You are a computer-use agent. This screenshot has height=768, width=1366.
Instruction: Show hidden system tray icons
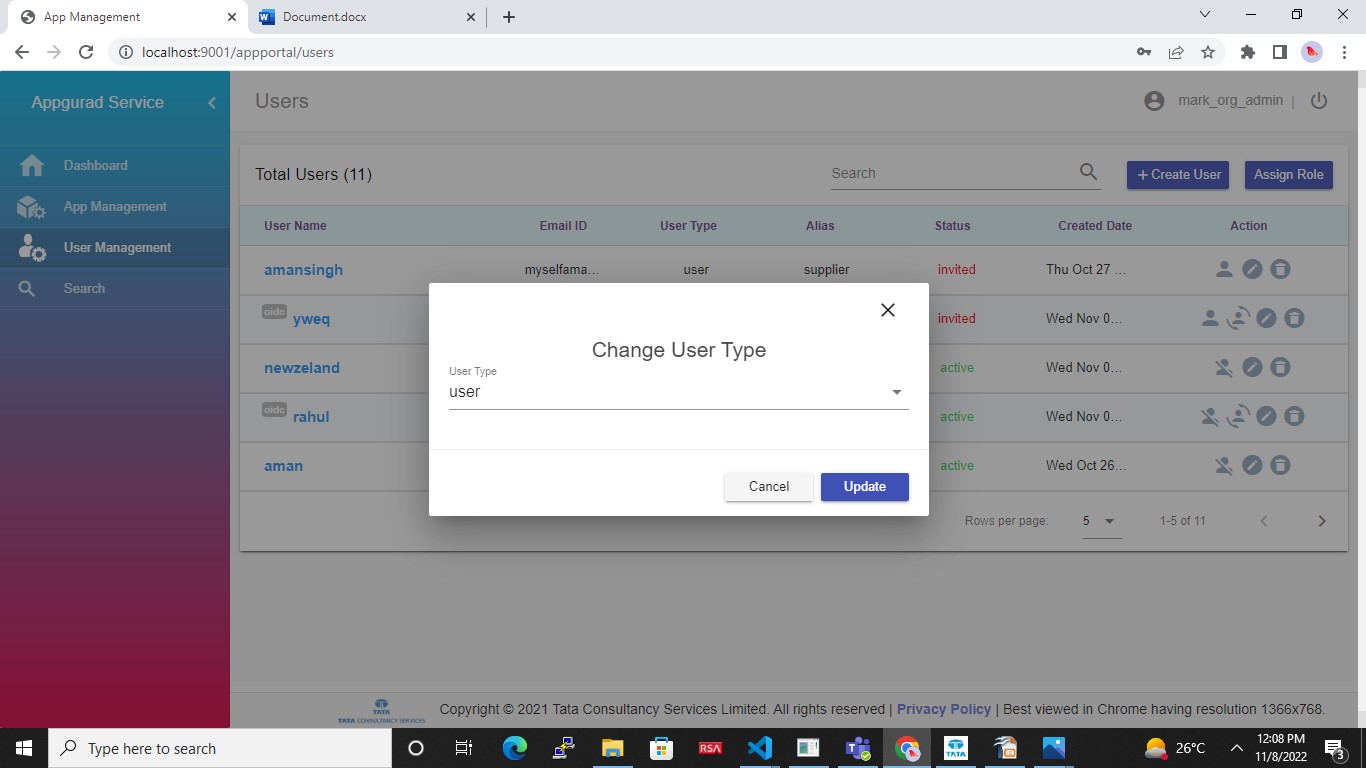point(1236,748)
